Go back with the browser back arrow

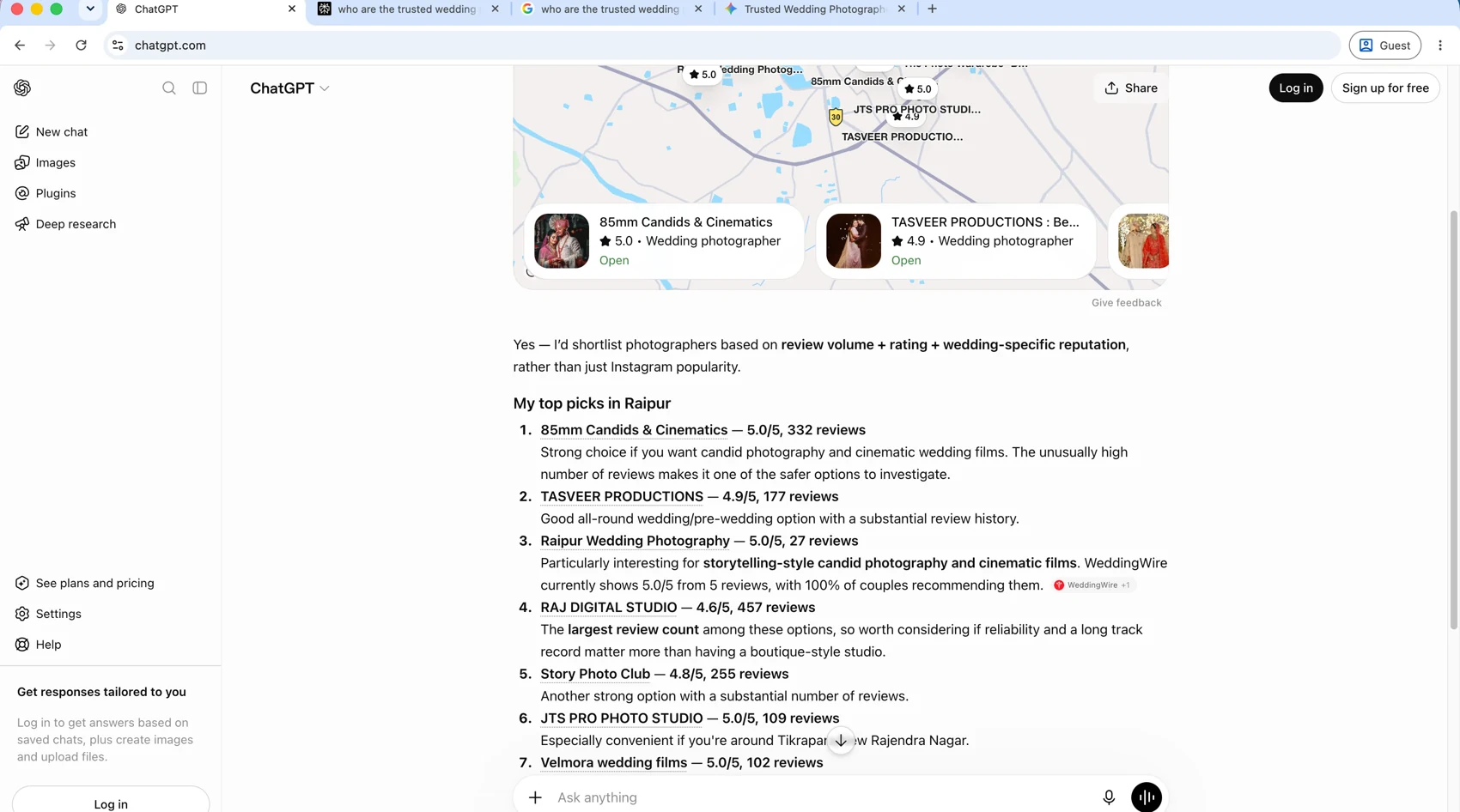(x=20, y=45)
